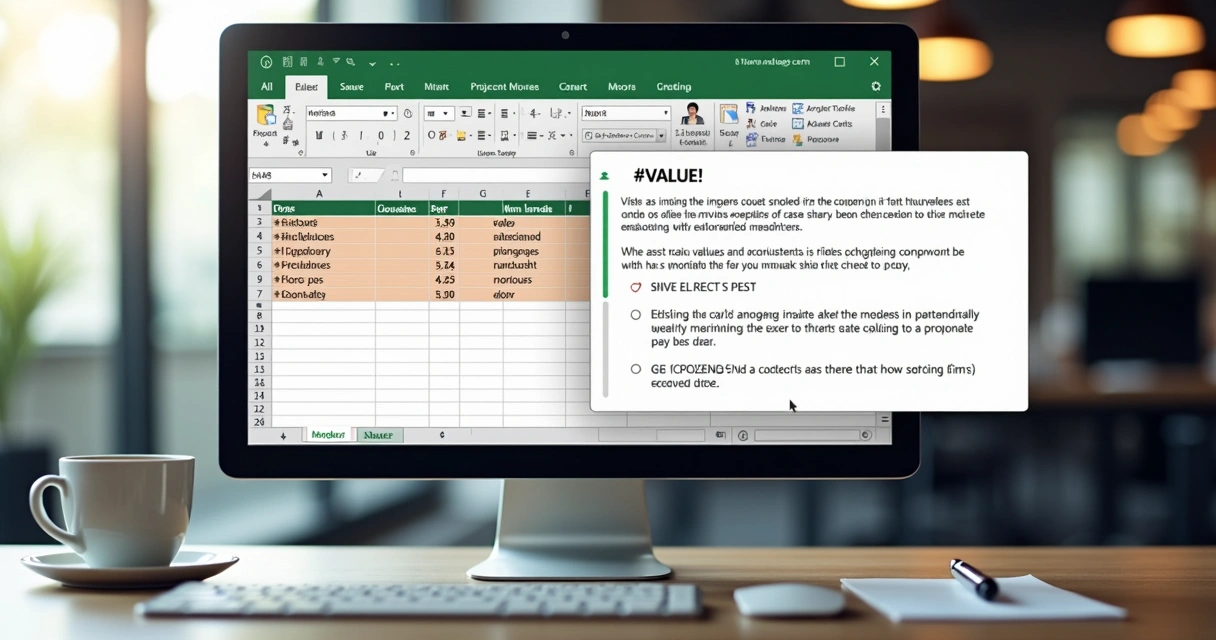Click the icon next to Jahtens label
This screenshot has width=1216, height=640.
click(x=751, y=108)
